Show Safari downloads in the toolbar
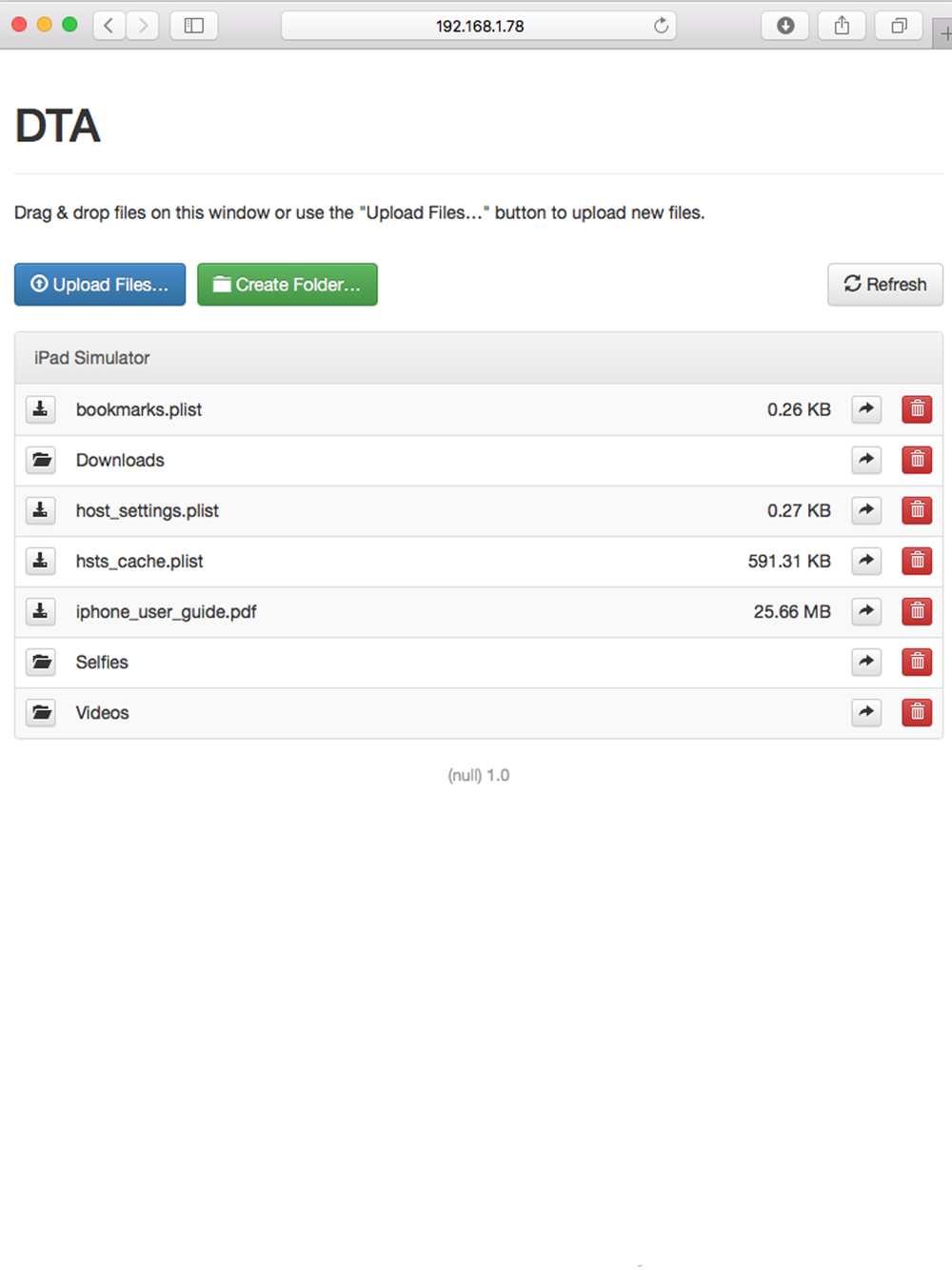 coord(785,26)
